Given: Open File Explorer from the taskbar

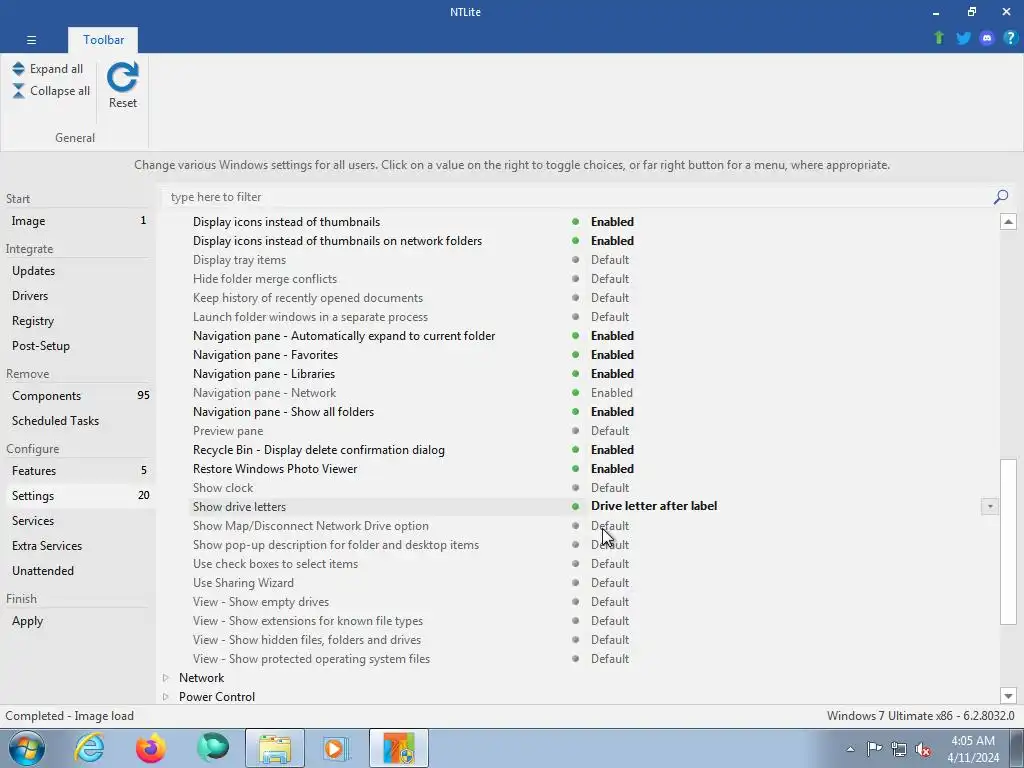Looking at the screenshot, I should 275,748.
